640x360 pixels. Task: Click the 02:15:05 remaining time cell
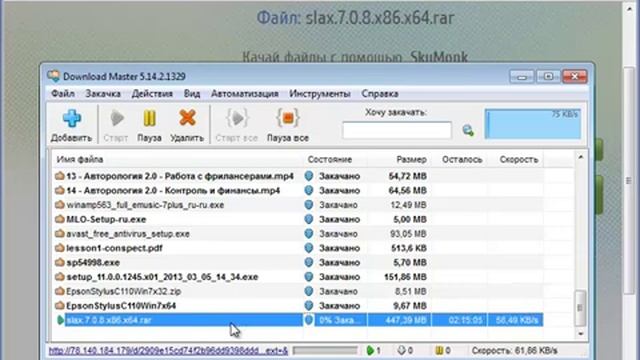tap(459, 320)
